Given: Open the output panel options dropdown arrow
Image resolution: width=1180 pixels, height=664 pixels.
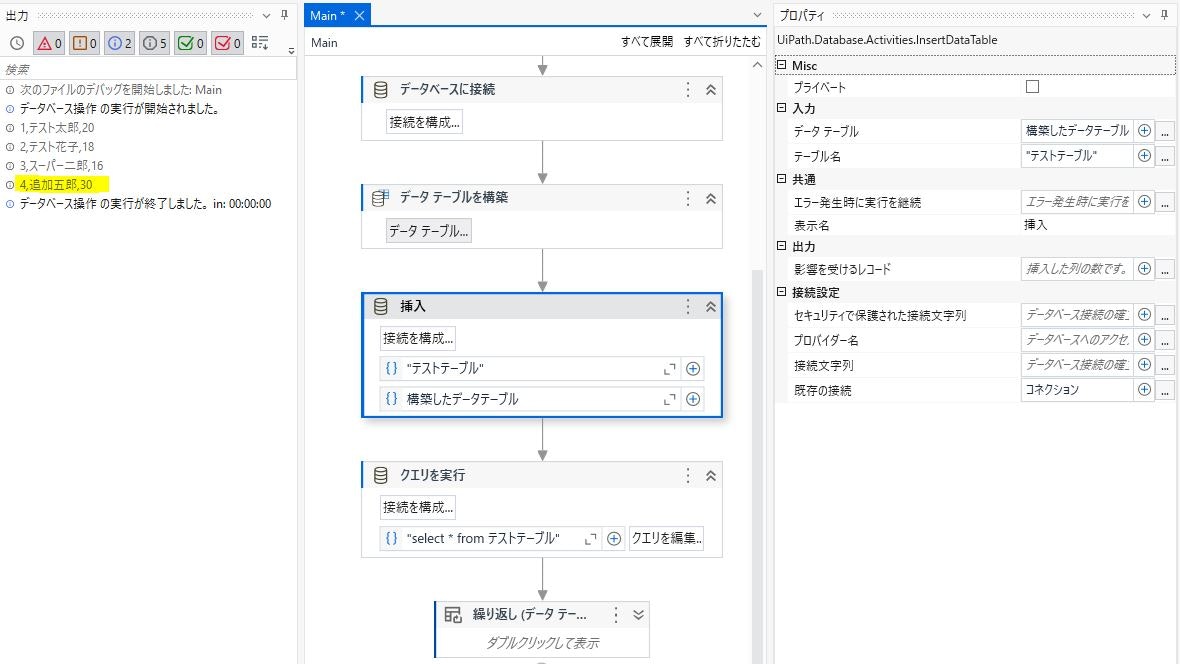Looking at the screenshot, I should pos(266,15).
